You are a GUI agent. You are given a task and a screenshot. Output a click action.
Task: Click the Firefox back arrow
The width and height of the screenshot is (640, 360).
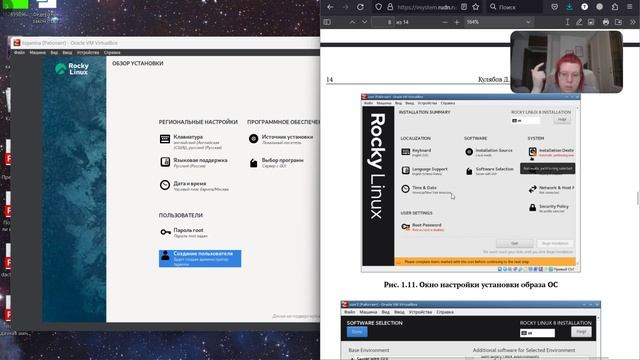330,7
